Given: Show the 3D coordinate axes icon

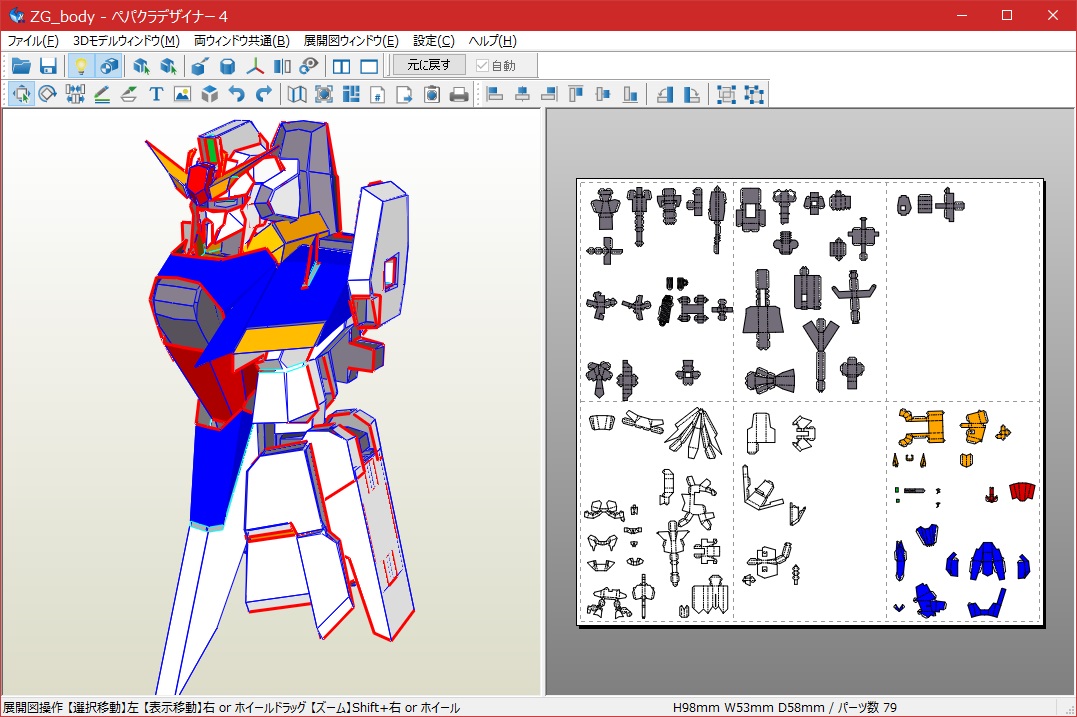Looking at the screenshot, I should (255, 66).
